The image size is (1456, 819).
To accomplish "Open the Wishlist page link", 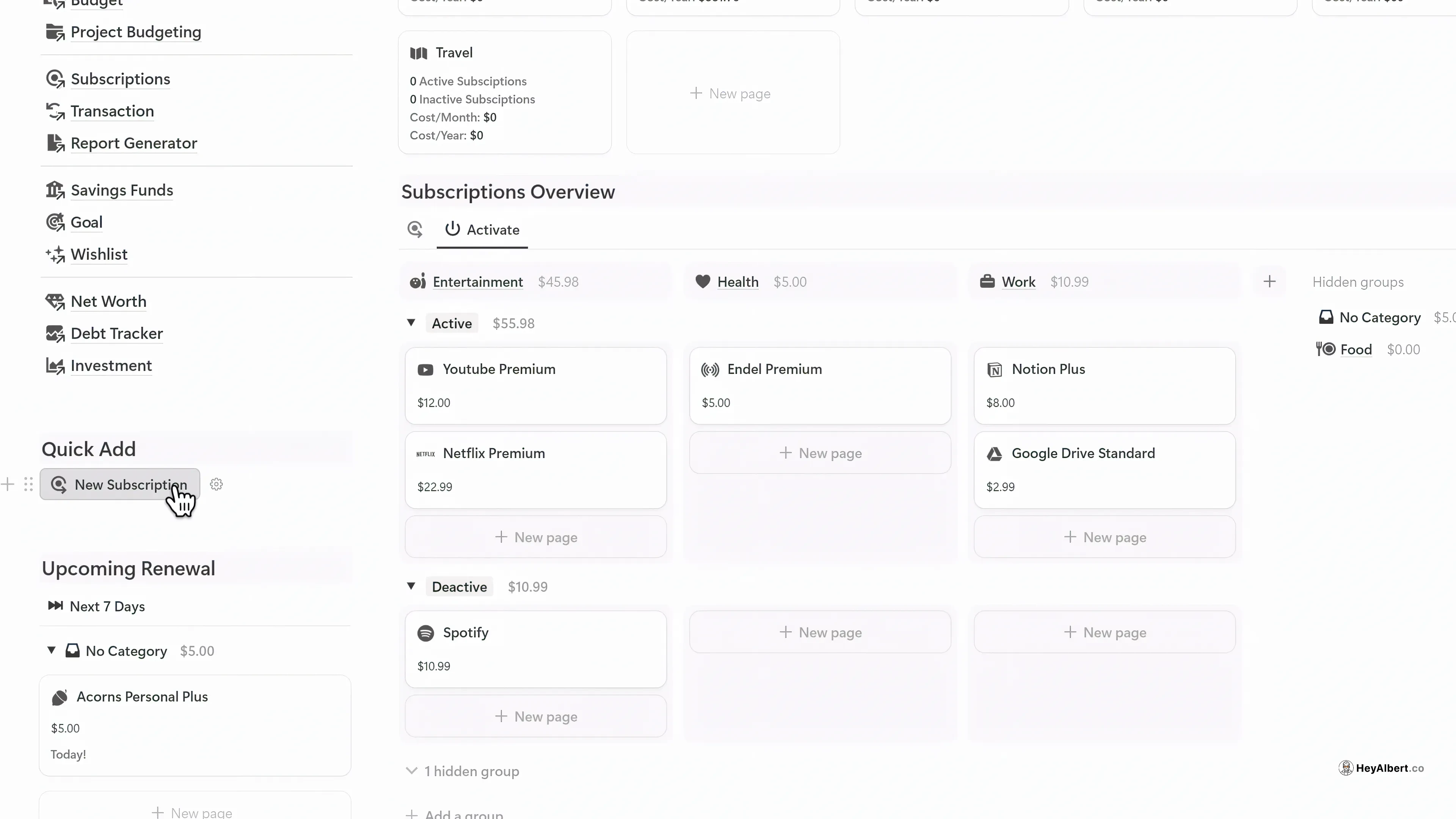I will coord(99,254).
